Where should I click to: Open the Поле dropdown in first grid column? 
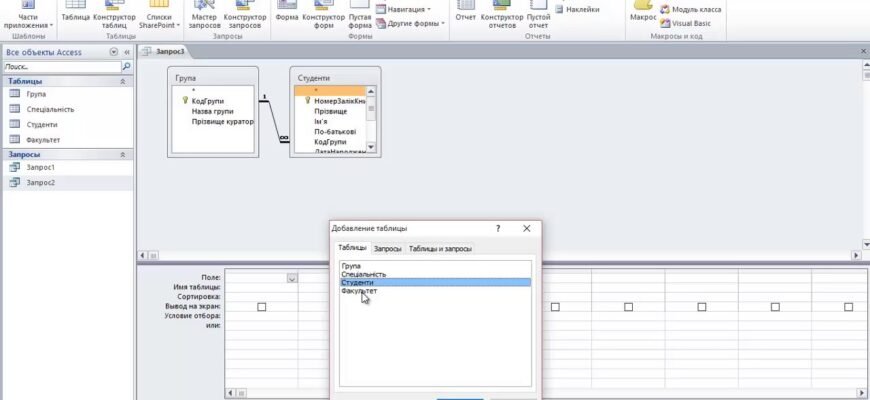[x=292, y=277]
